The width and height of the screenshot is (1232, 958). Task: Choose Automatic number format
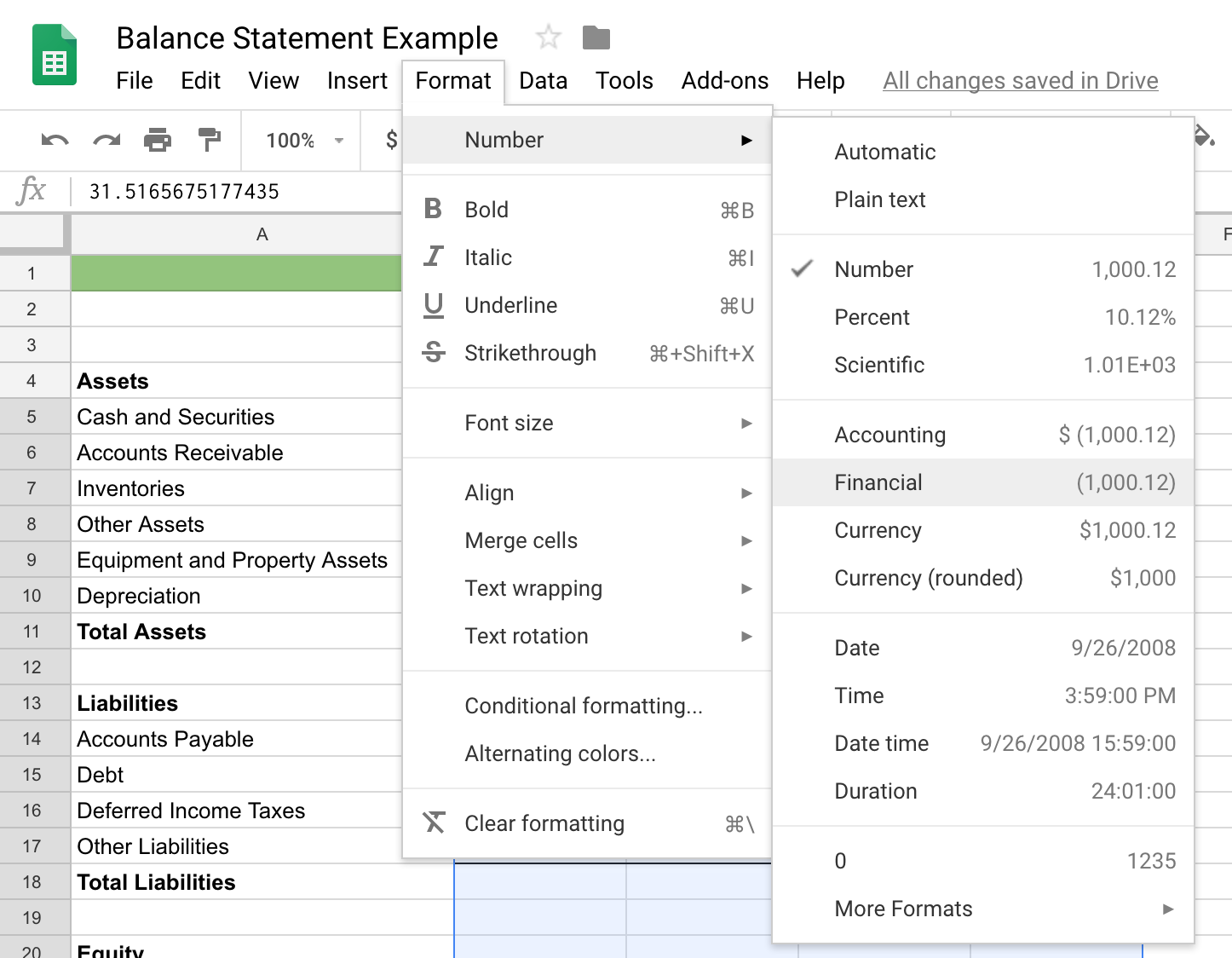point(983,152)
